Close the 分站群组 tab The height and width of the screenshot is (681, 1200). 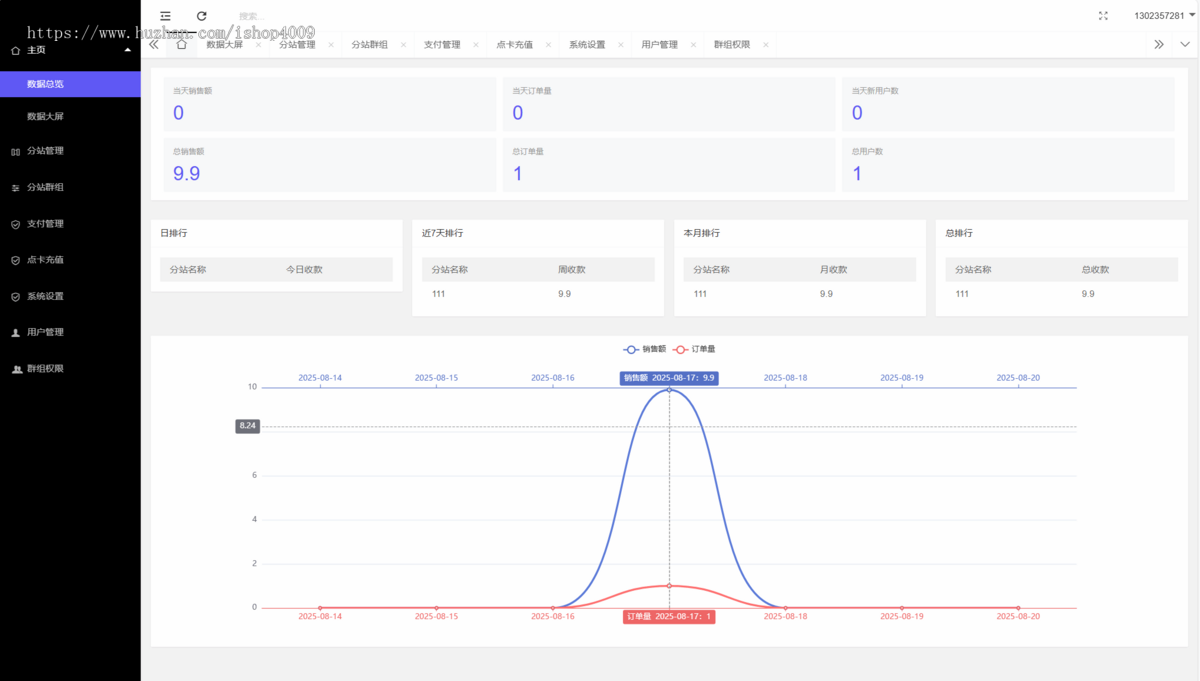(x=403, y=45)
